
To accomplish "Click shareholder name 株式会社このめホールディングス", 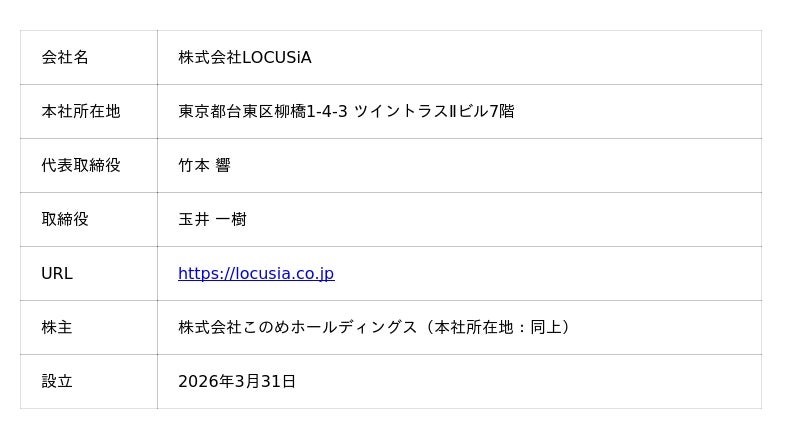I will 297,327.
